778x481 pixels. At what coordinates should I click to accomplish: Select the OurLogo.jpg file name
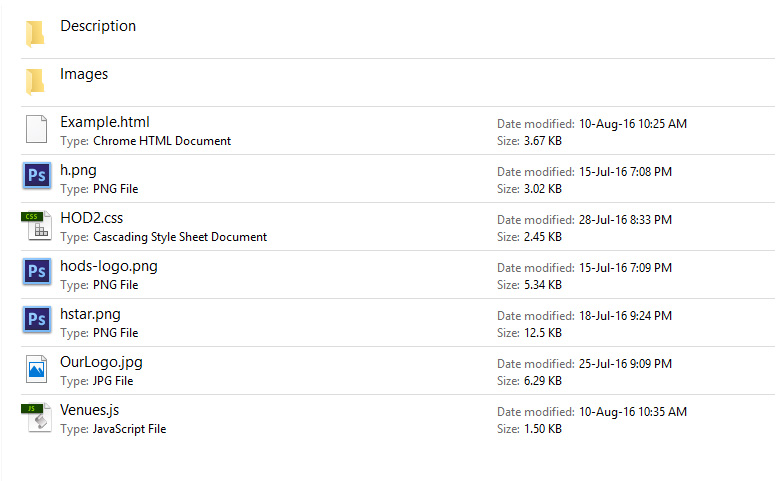[x=101, y=362]
